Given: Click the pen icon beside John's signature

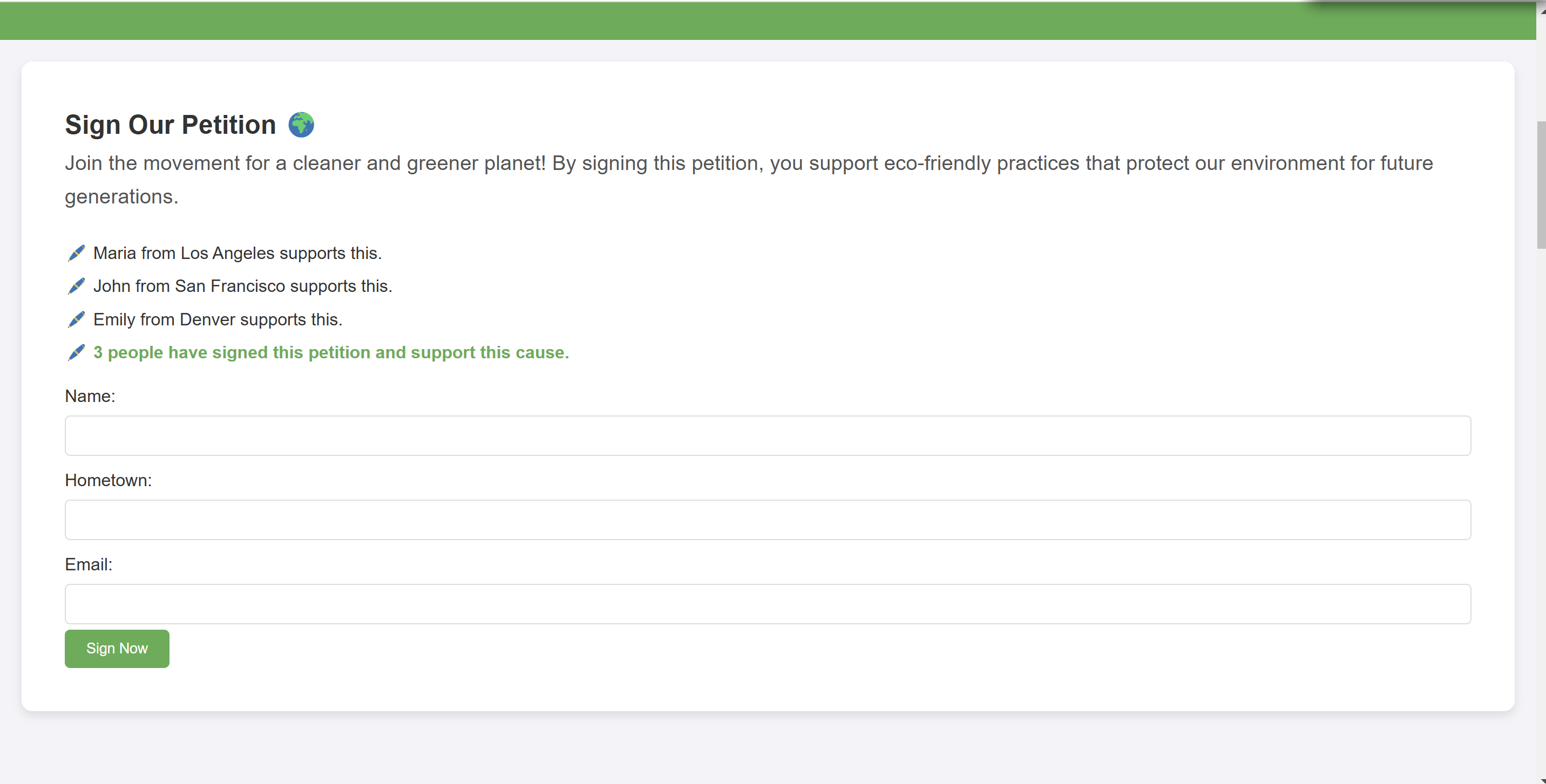Looking at the screenshot, I should point(76,286).
